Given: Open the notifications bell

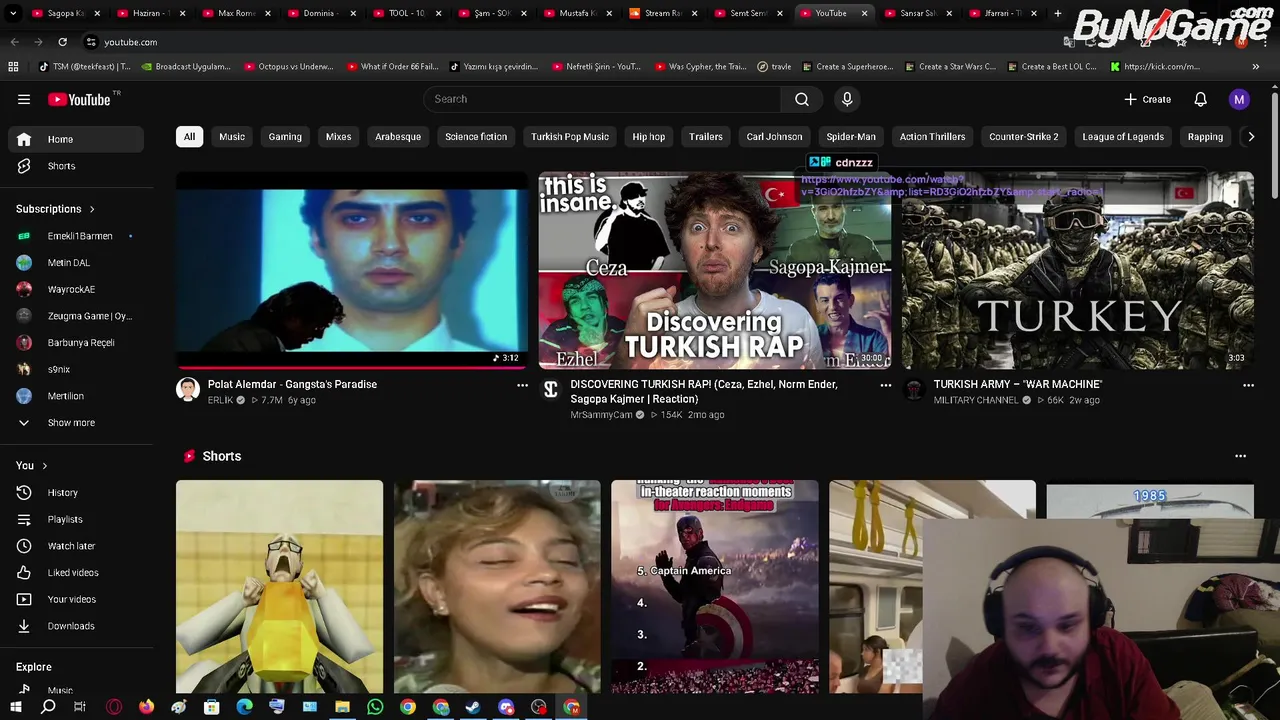Looking at the screenshot, I should pos(1201,99).
